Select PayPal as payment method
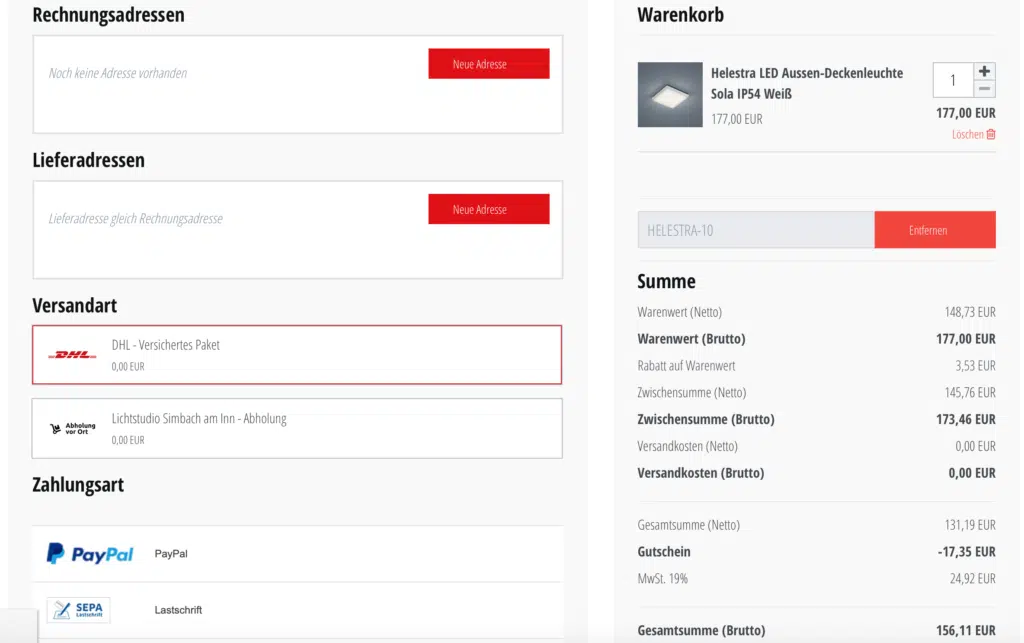The width and height of the screenshot is (1024, 643). (x=297, y=554)
